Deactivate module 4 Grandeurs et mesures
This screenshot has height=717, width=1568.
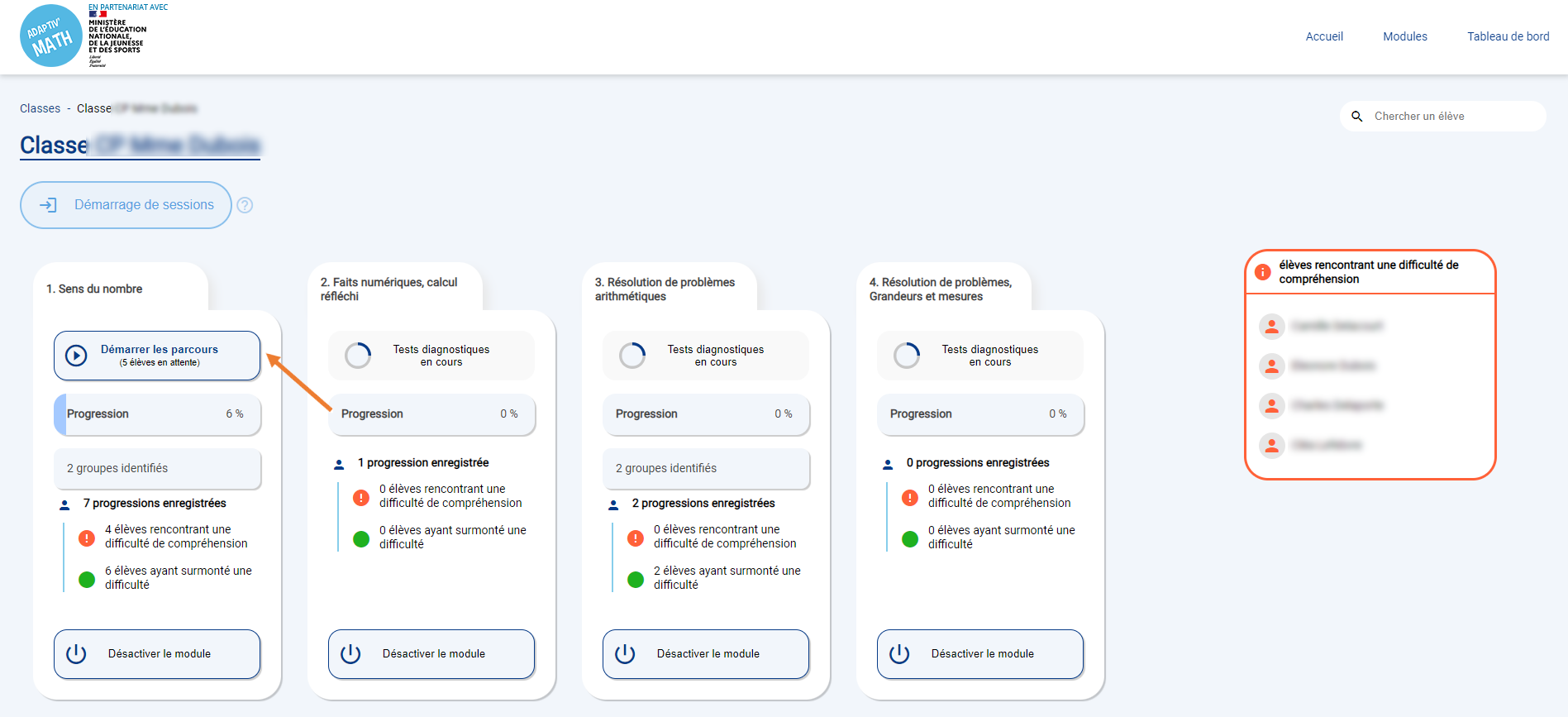[x=980, y=654]
